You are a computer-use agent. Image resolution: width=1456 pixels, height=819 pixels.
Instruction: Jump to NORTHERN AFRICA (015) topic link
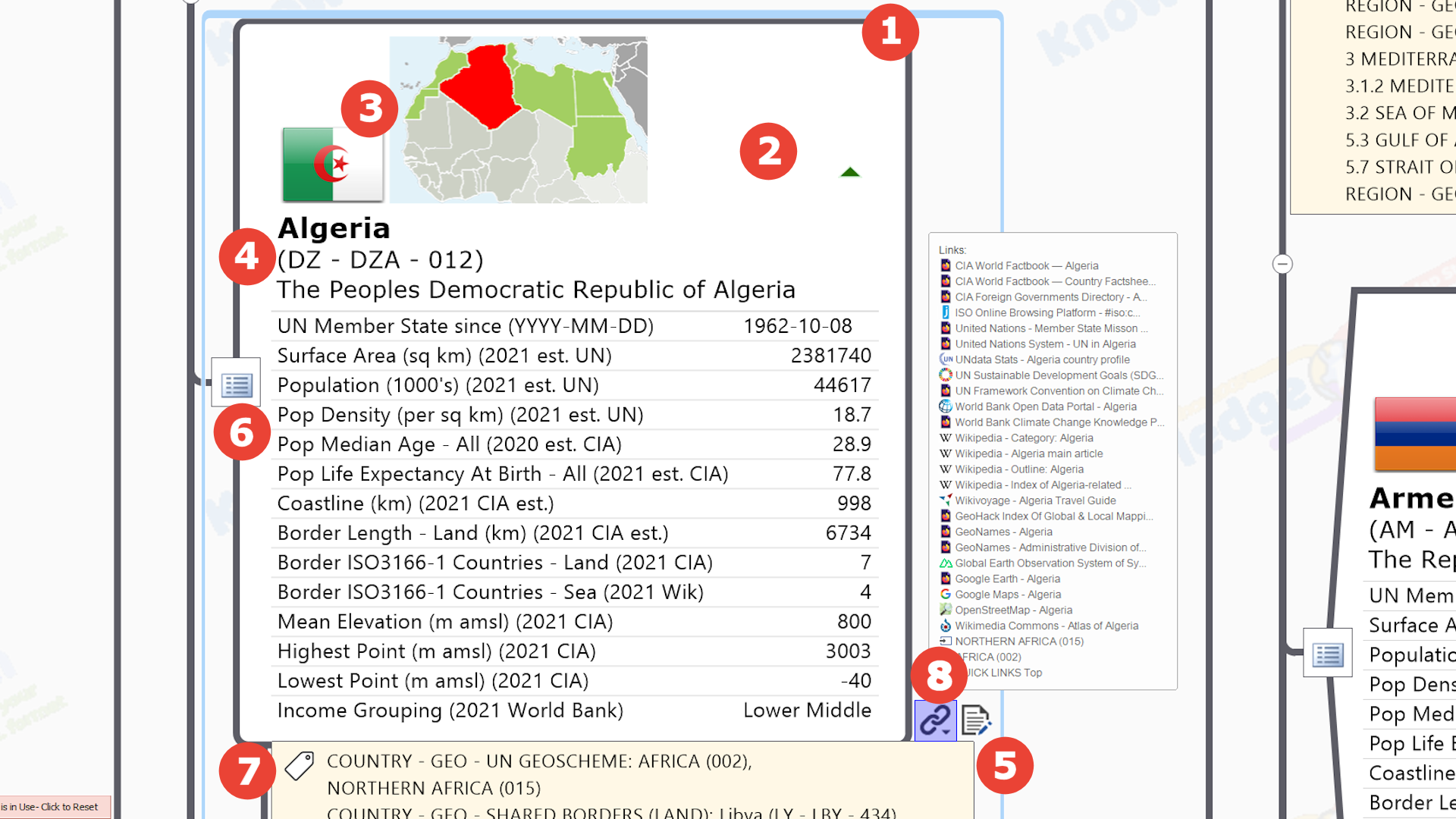[x=1018, y=642]
